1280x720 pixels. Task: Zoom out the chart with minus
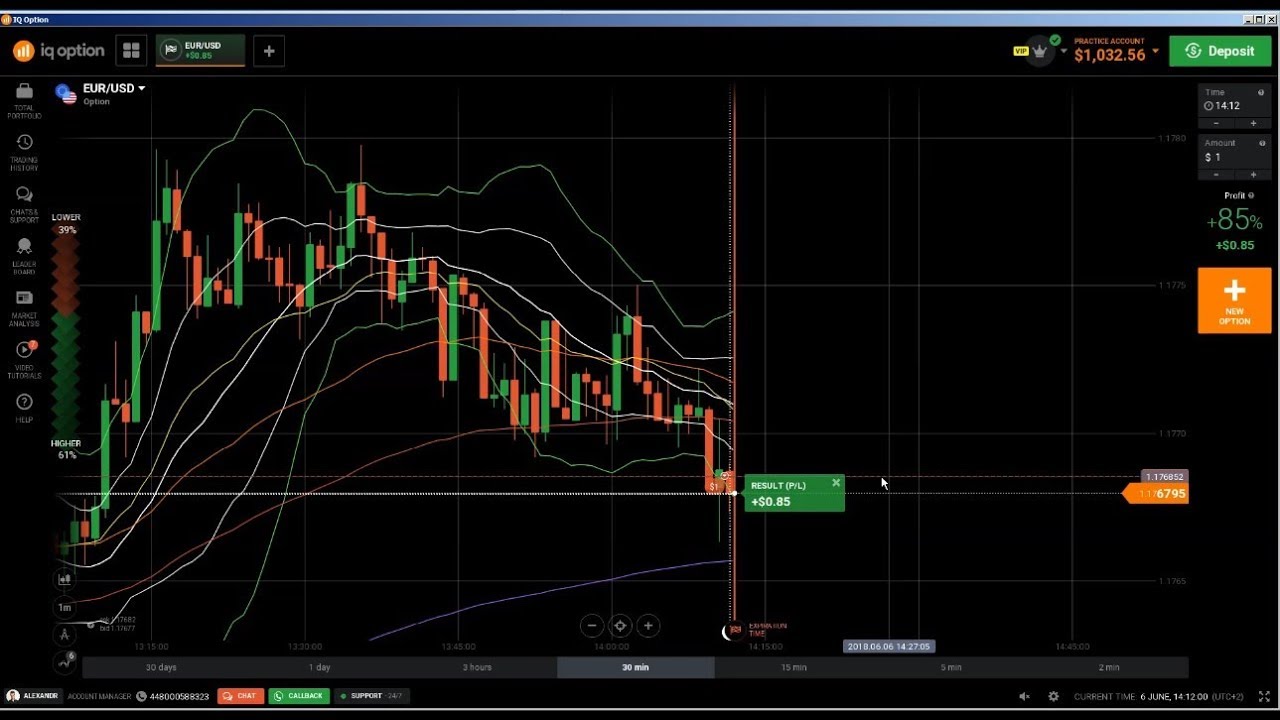click(592, 626)
